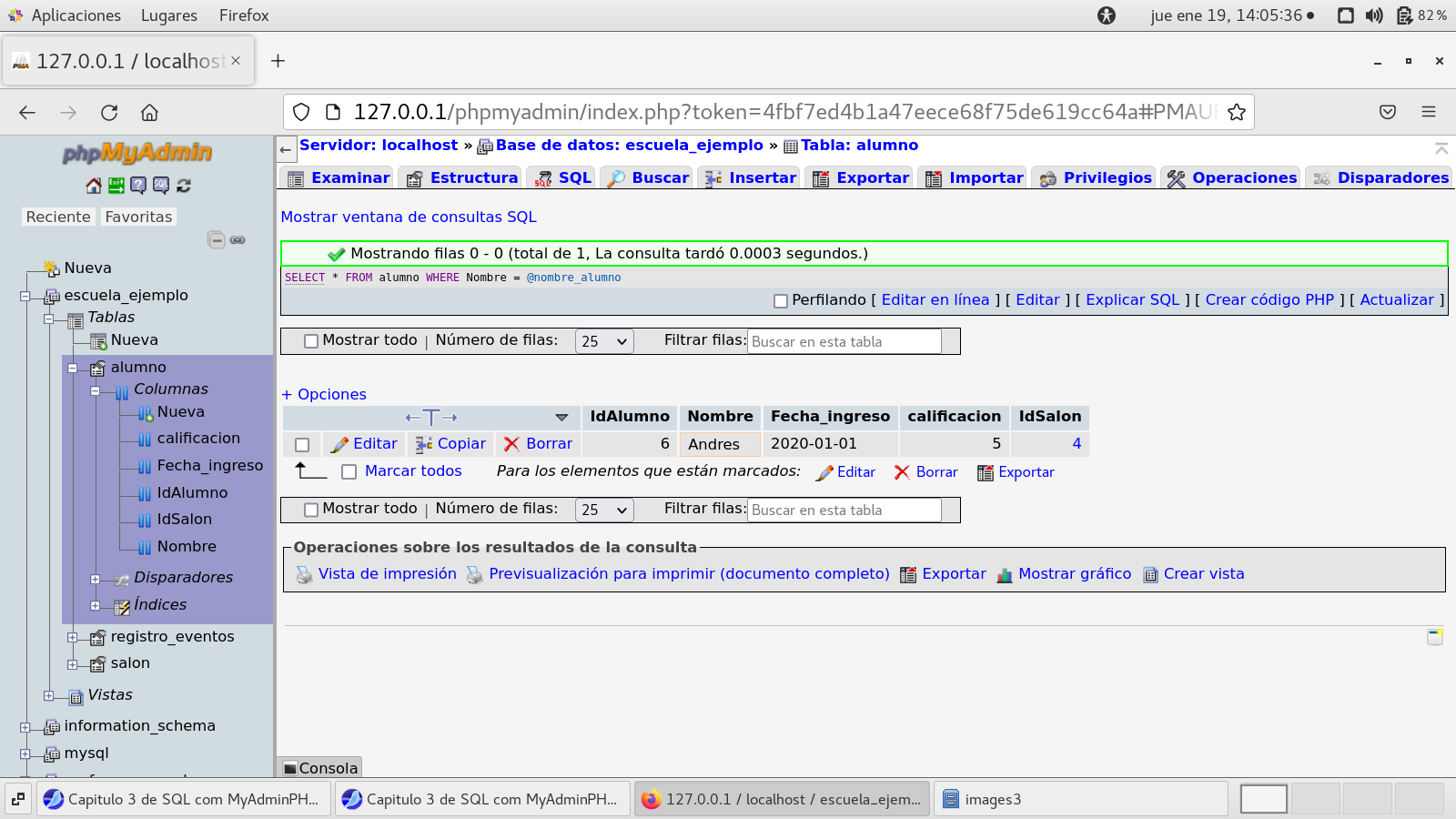Click the reload navigation panel icon
This screenshot has width=1456, height=819.
(184, 186)
